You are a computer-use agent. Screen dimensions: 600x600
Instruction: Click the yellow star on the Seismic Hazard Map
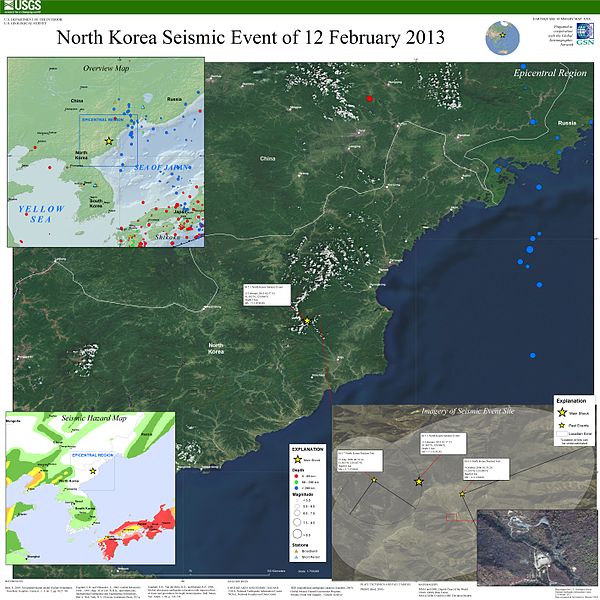point(93,470)
